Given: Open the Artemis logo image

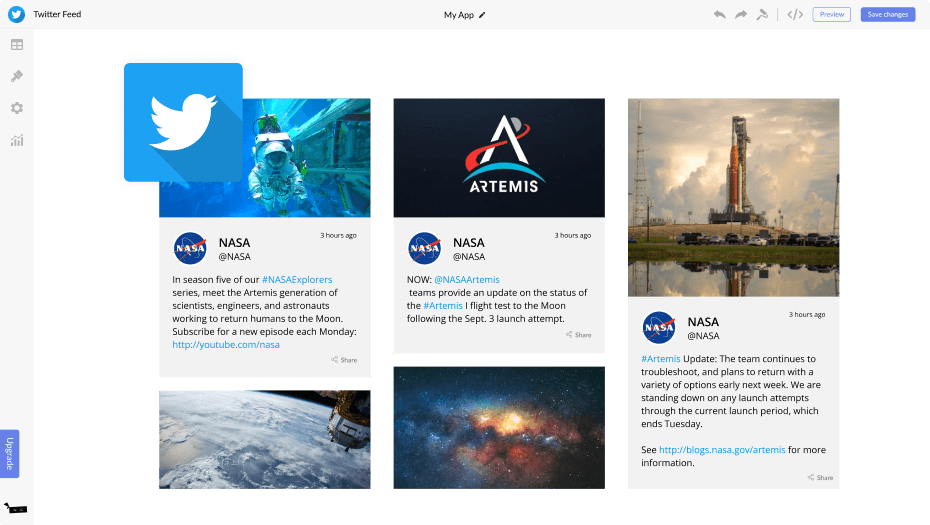Looking at the screenshot, I should point(499,158).
